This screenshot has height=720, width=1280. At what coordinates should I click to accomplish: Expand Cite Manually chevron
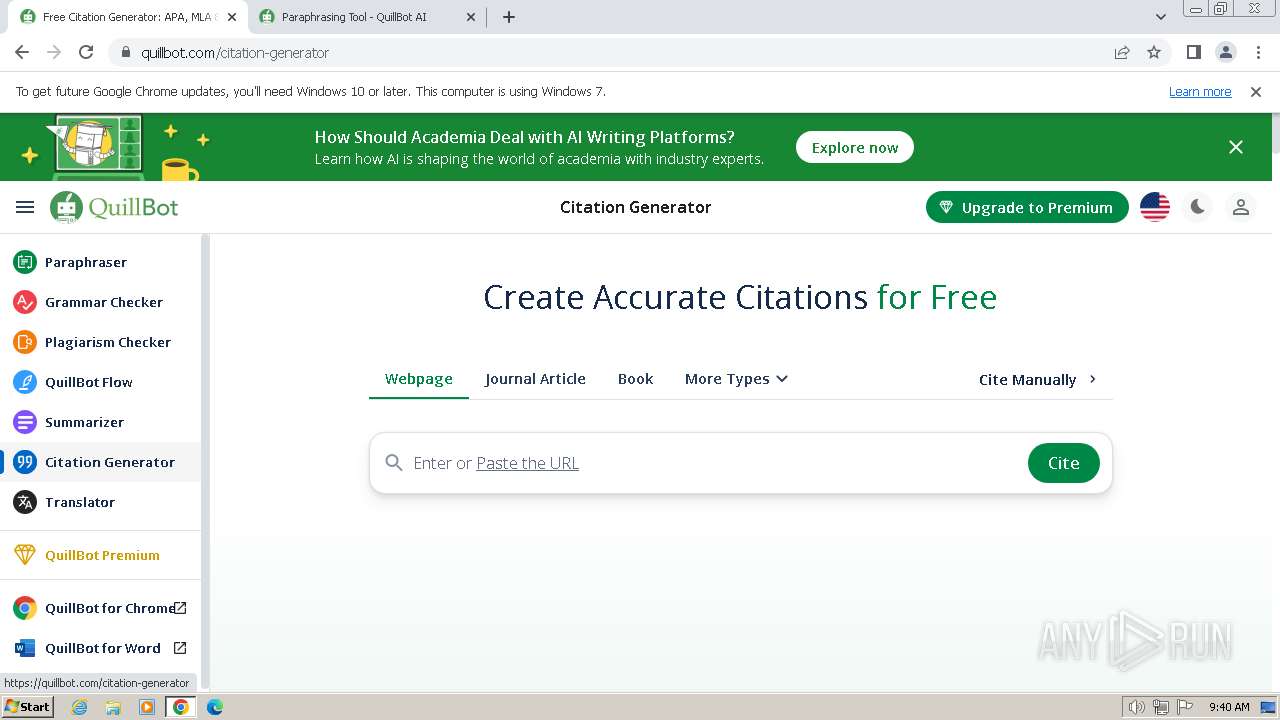(x=1093, y=379)
